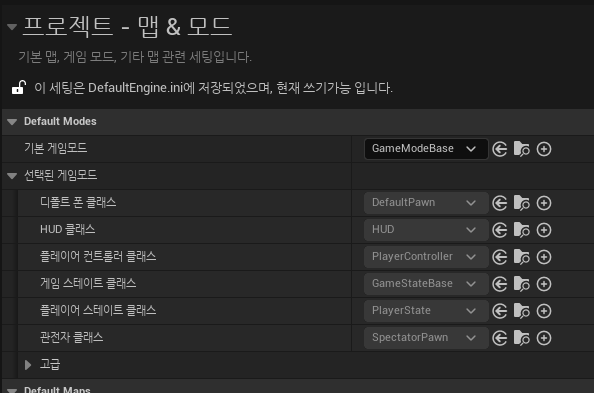Select the 기본 게임모드 property label
This screenshot has height=393, width=594.
(56, 148)
